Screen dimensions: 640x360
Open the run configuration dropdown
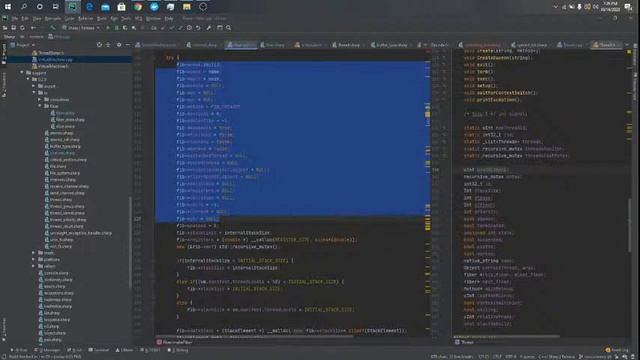[81, 28]
